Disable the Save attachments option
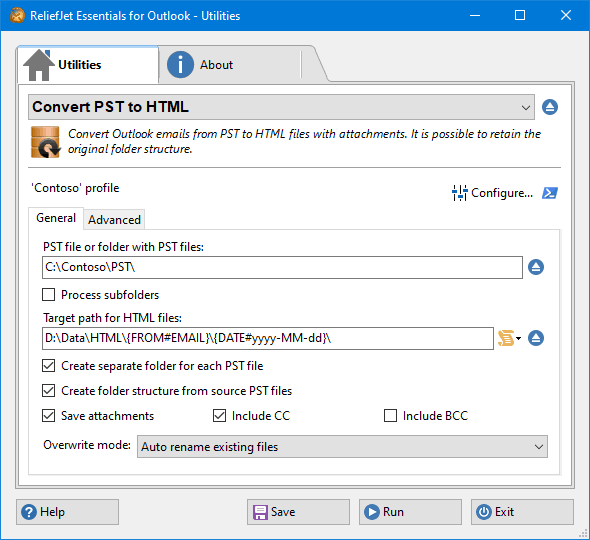This screenshot has height=540, width=590. 49,416
